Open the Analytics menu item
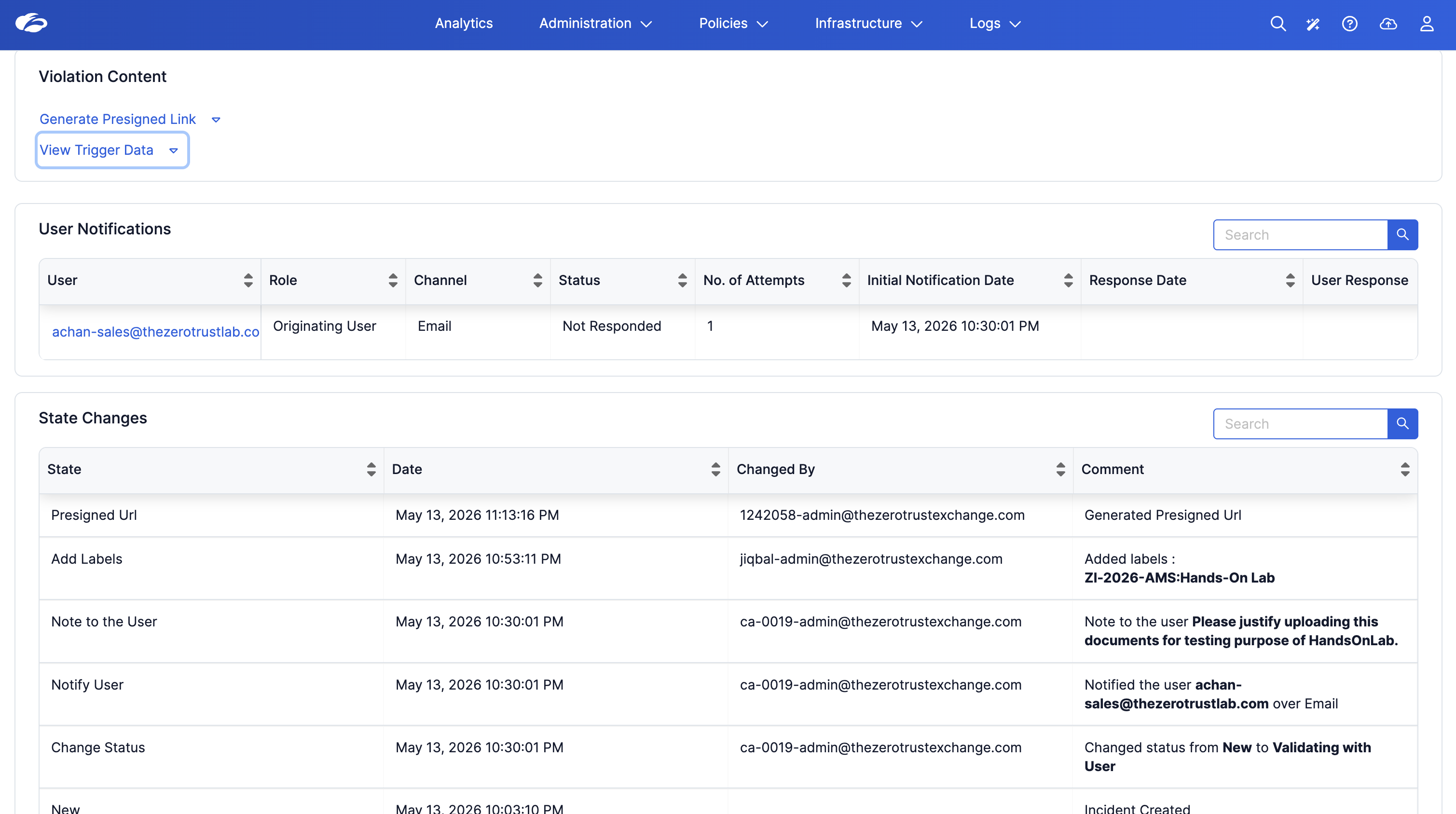The width and height of the screenshot is (1456, 814). click(464, 23)
